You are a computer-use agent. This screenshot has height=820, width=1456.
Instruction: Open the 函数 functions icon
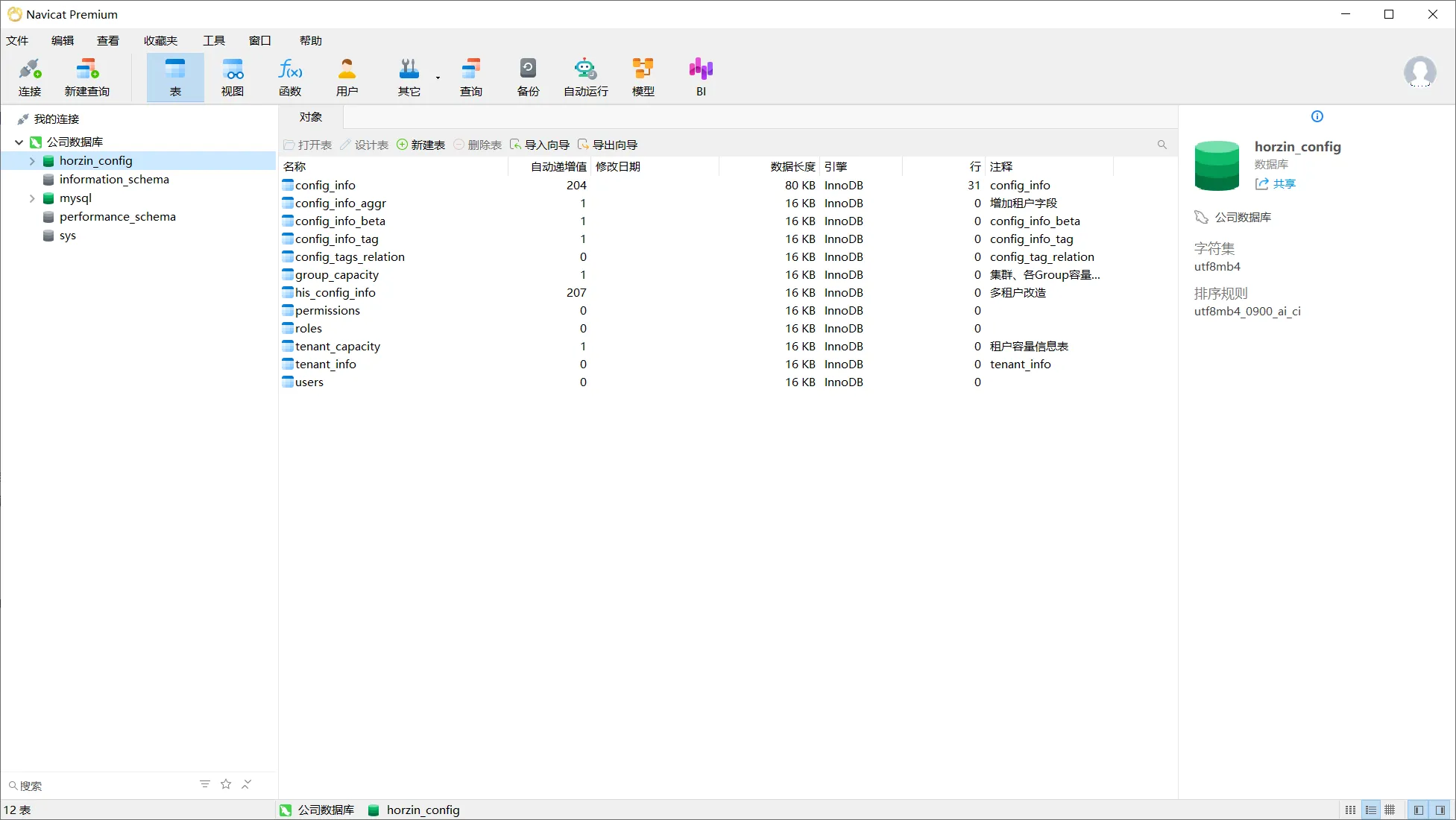point(290,78)
